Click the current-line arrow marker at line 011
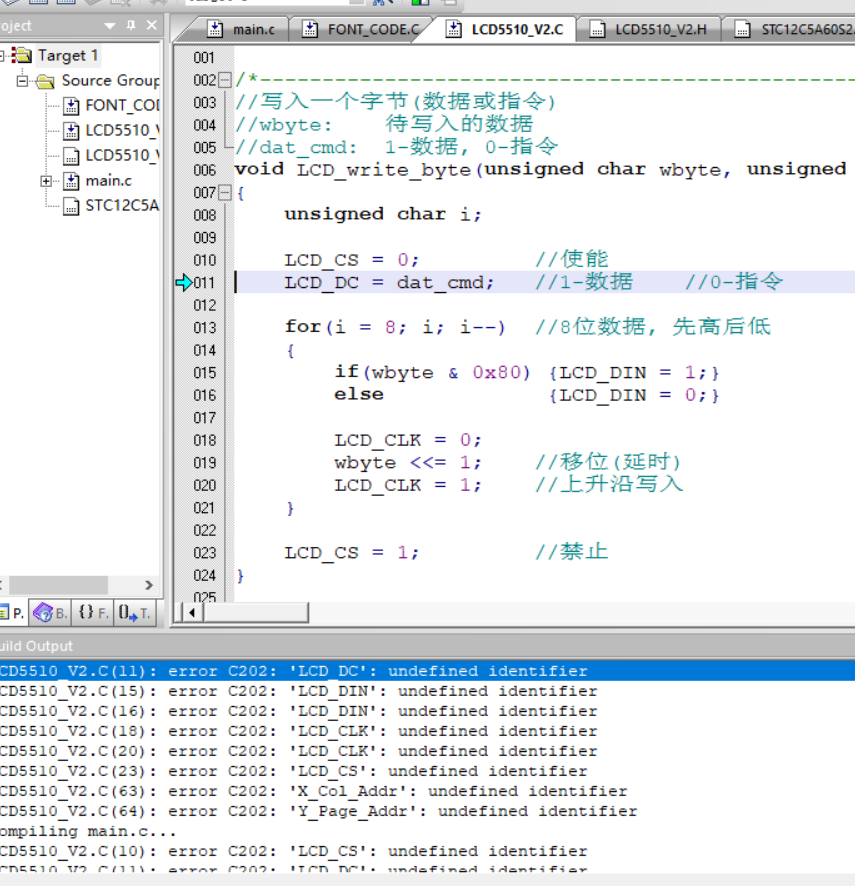The image size is (855, 886). pyautogui.click(x=184, y=283)
